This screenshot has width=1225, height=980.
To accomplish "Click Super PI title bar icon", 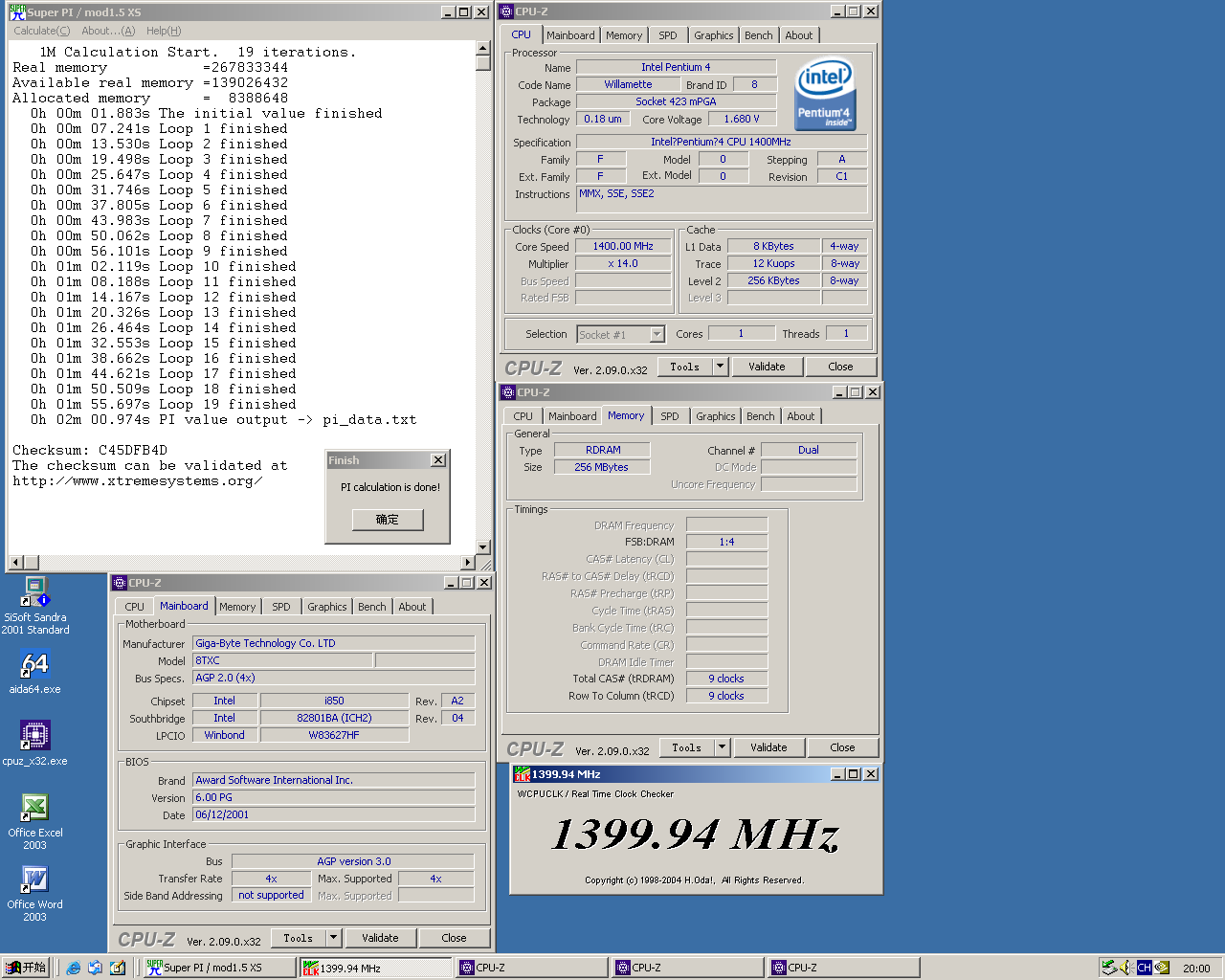I will (x=17, y=12).
